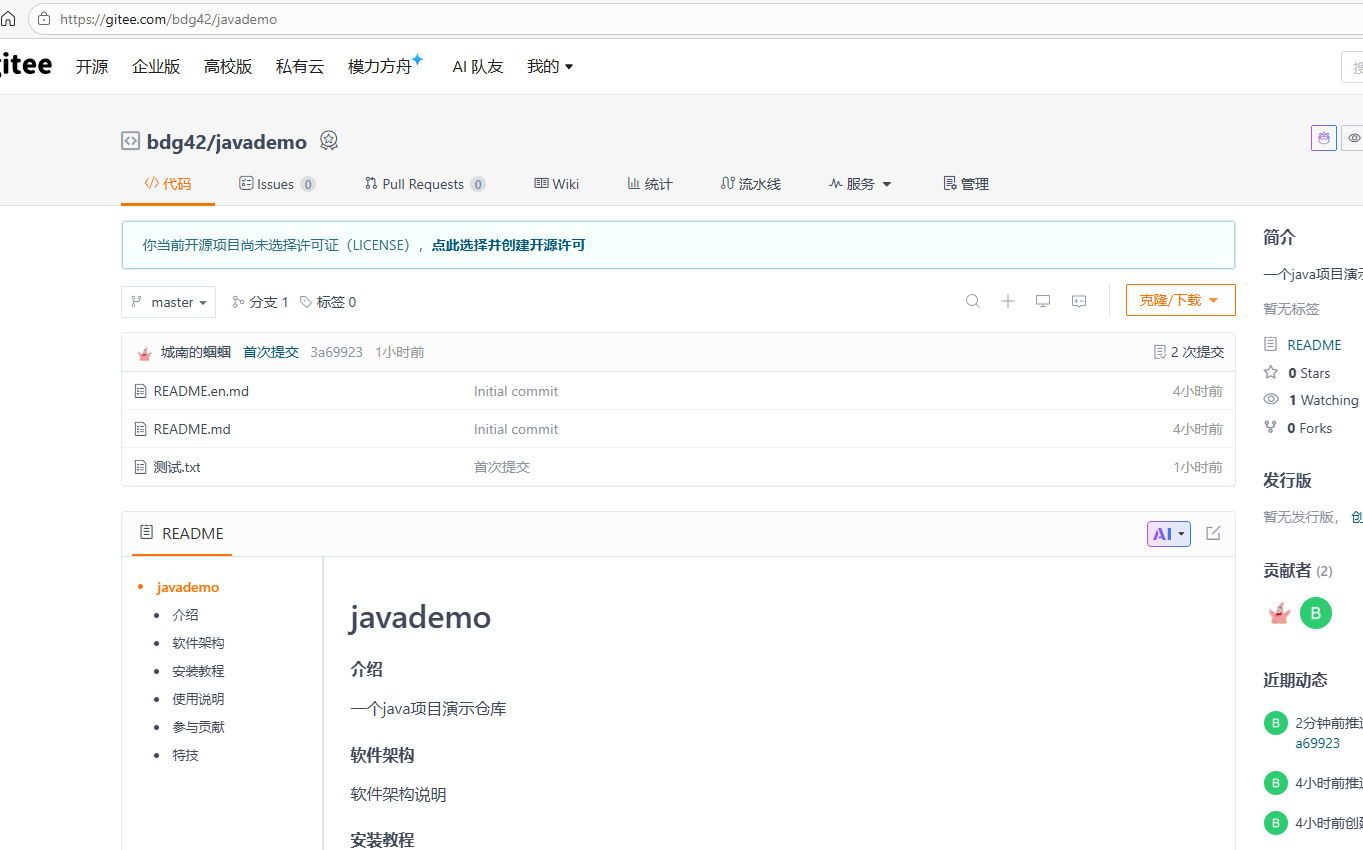This screenshot has height=850, width=1363.
Task: Open the 标签 0 tags link
Action: pyautogui.click(x=328, y=302)
